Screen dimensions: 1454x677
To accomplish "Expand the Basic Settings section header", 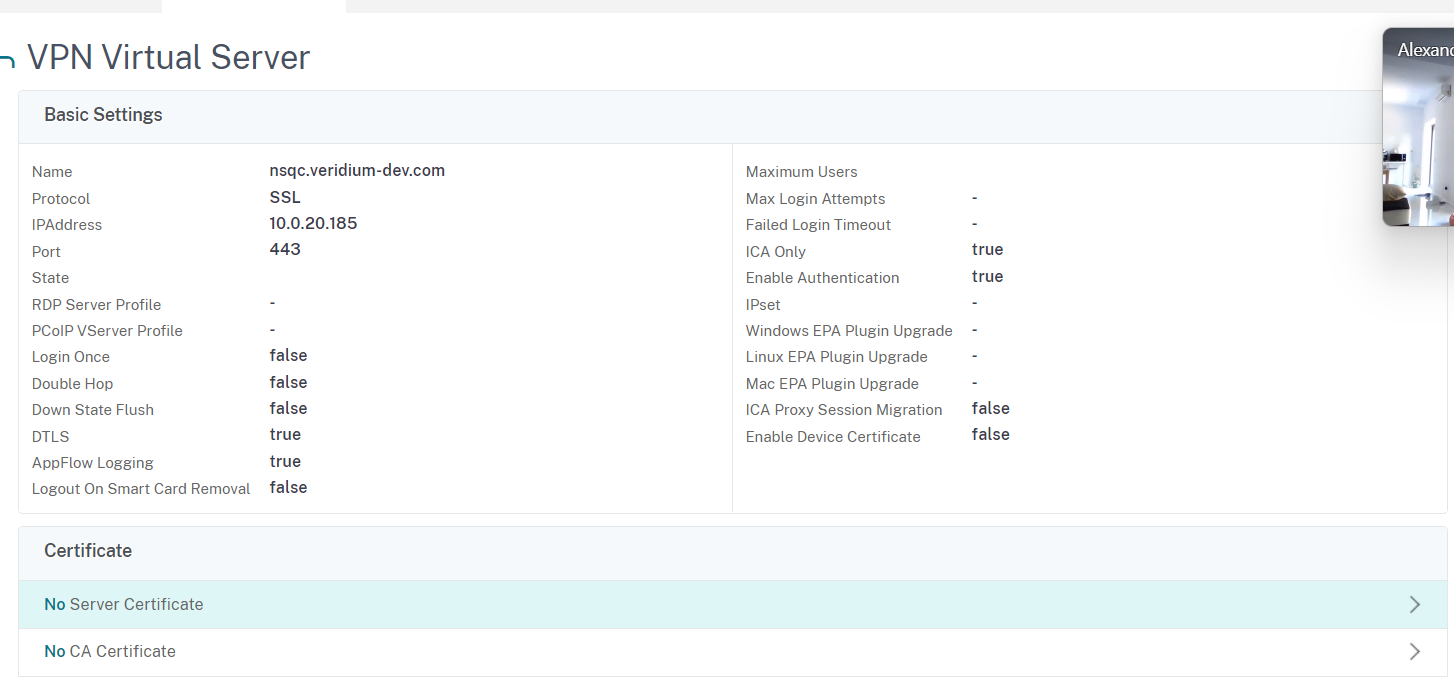I will [103, 115].
